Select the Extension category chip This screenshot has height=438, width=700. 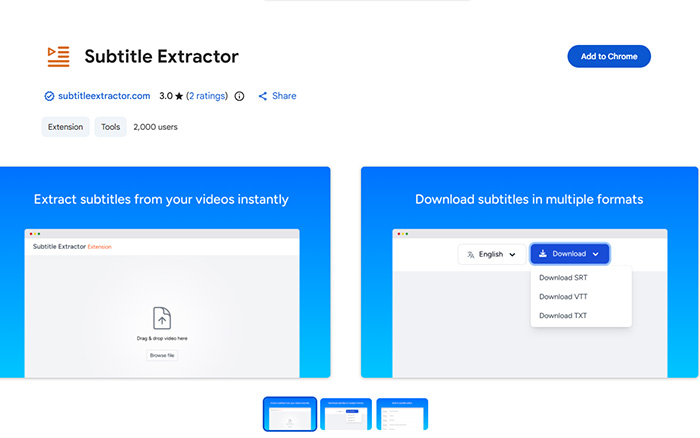66,127
